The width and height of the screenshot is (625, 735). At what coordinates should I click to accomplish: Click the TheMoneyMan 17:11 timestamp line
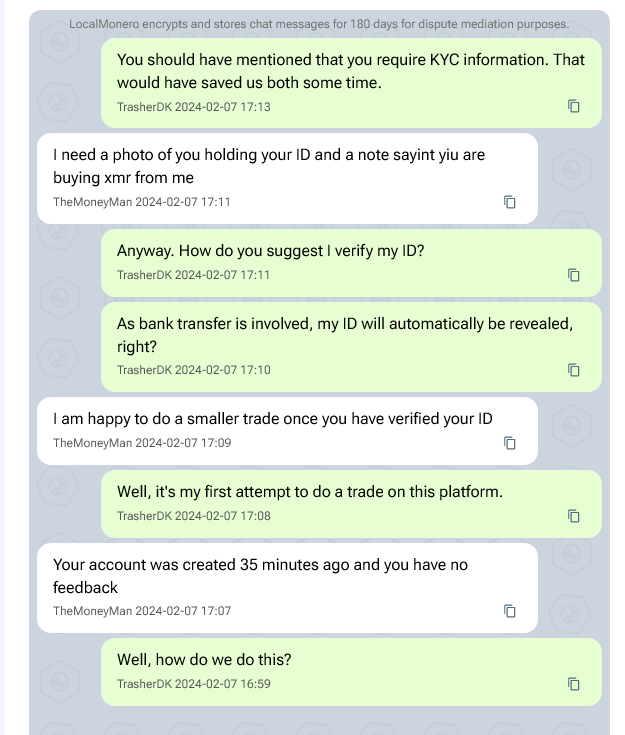click(142, 202)
